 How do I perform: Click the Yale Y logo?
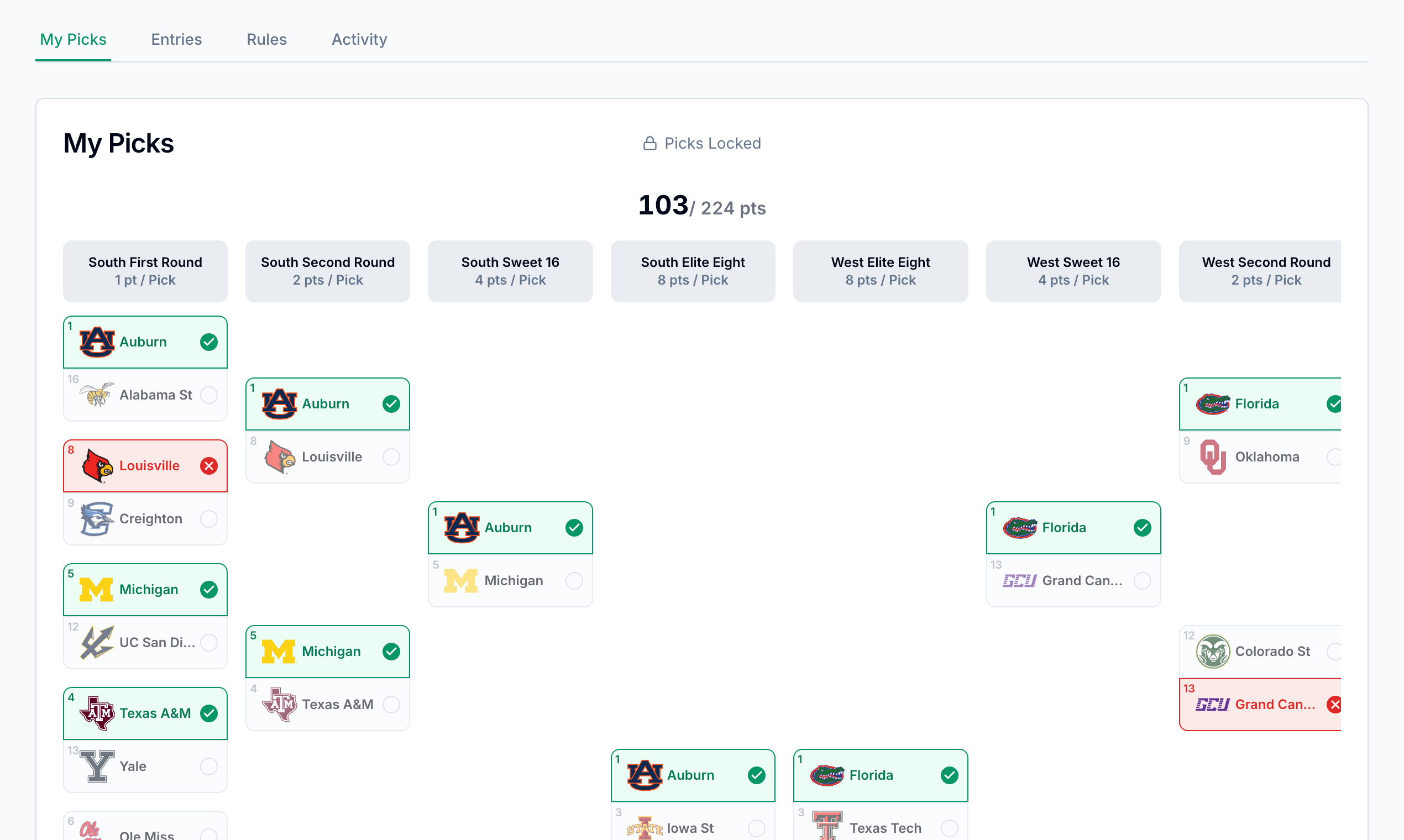tap(97, 766)
